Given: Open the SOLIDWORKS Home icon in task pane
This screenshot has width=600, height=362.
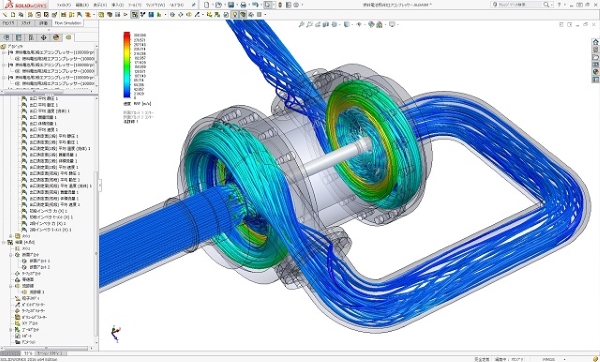Looking at the screenshot, I should (x=595, y=42).
